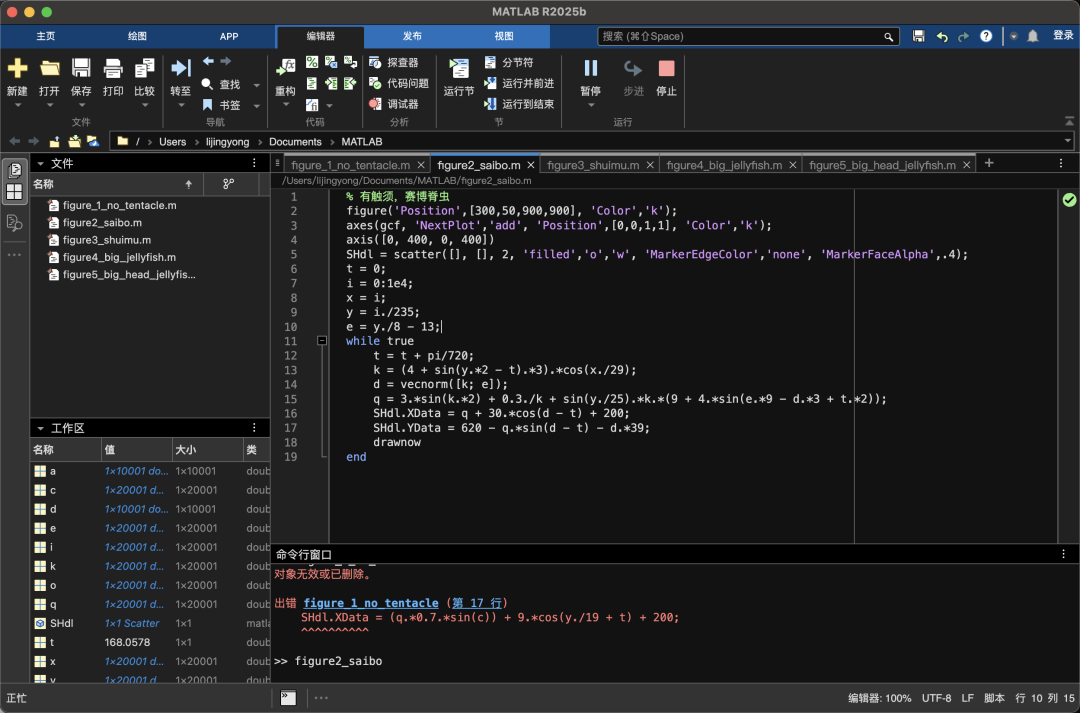Open the notifications bell icon
Viewport: 1080px width, 713px height.
[1033, 36]
